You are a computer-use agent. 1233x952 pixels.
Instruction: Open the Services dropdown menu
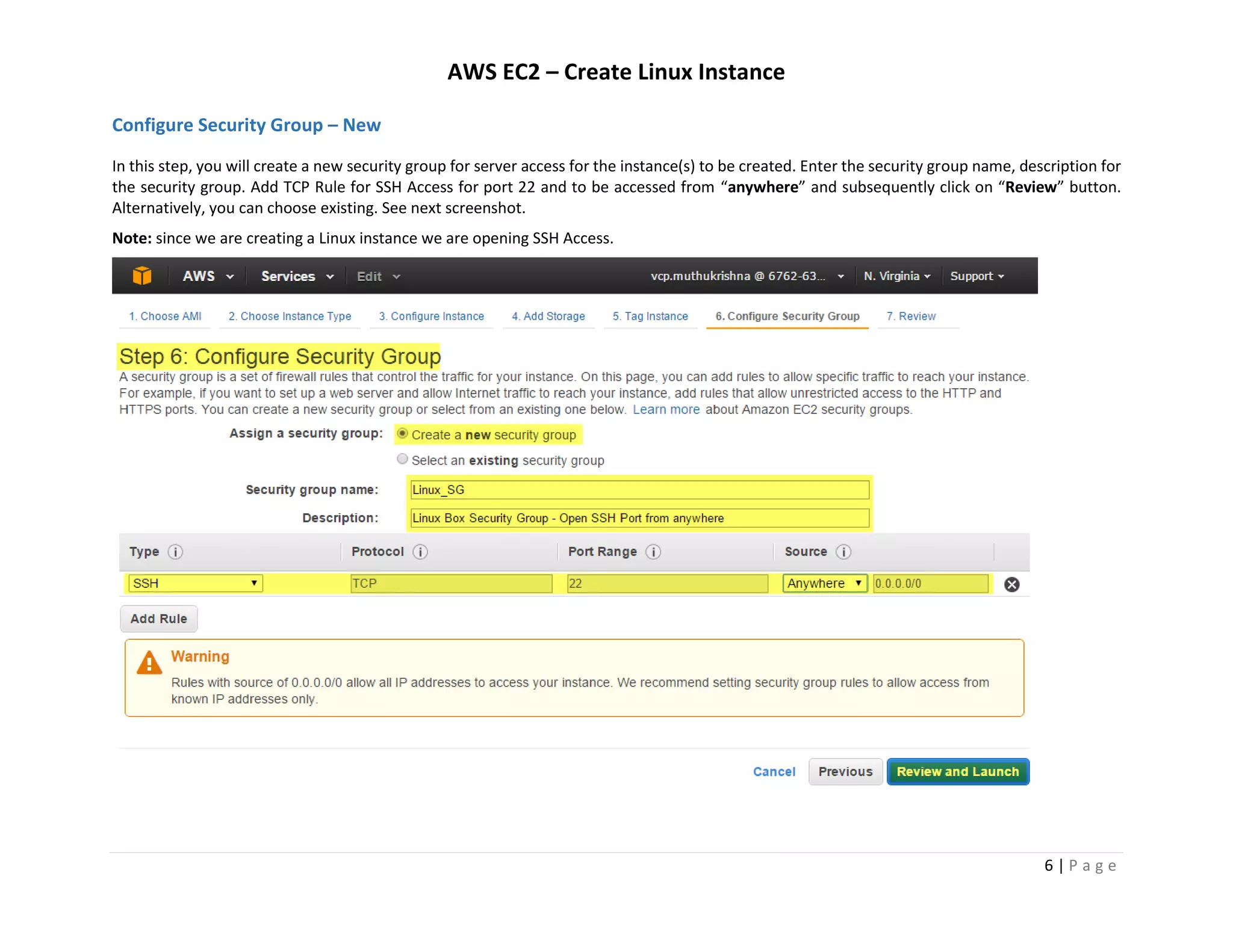pos(297,276)
